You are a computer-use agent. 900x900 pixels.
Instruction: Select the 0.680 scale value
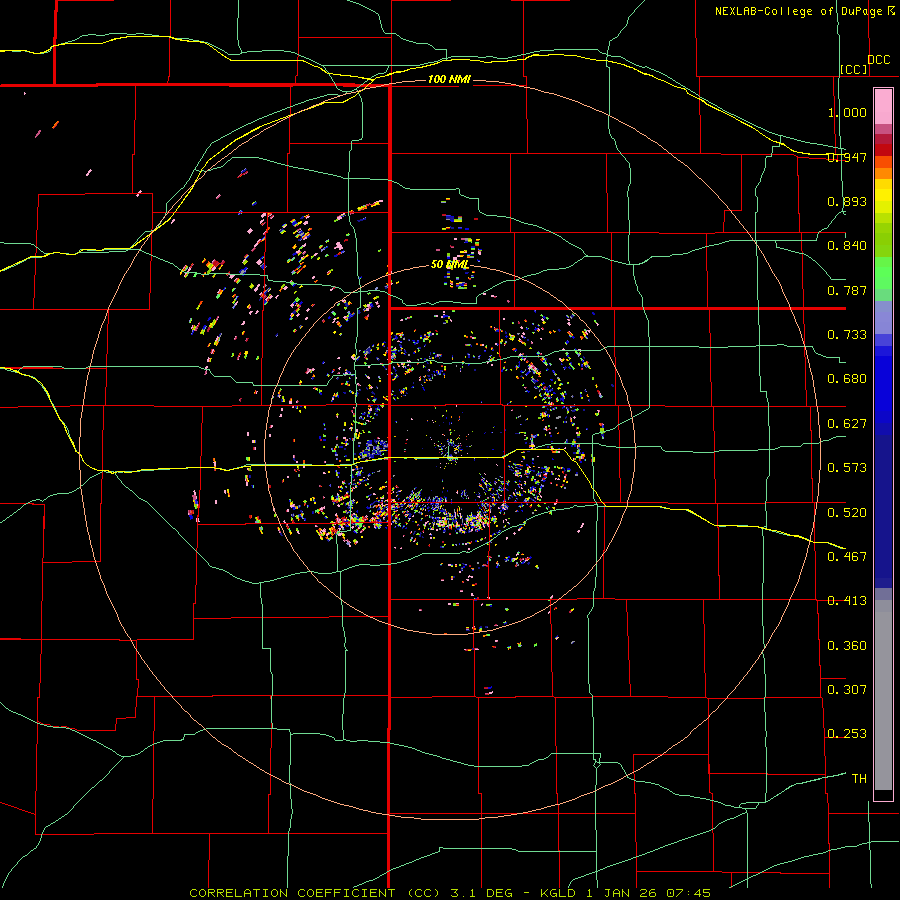pyautogui.click(x=847, y=379)
